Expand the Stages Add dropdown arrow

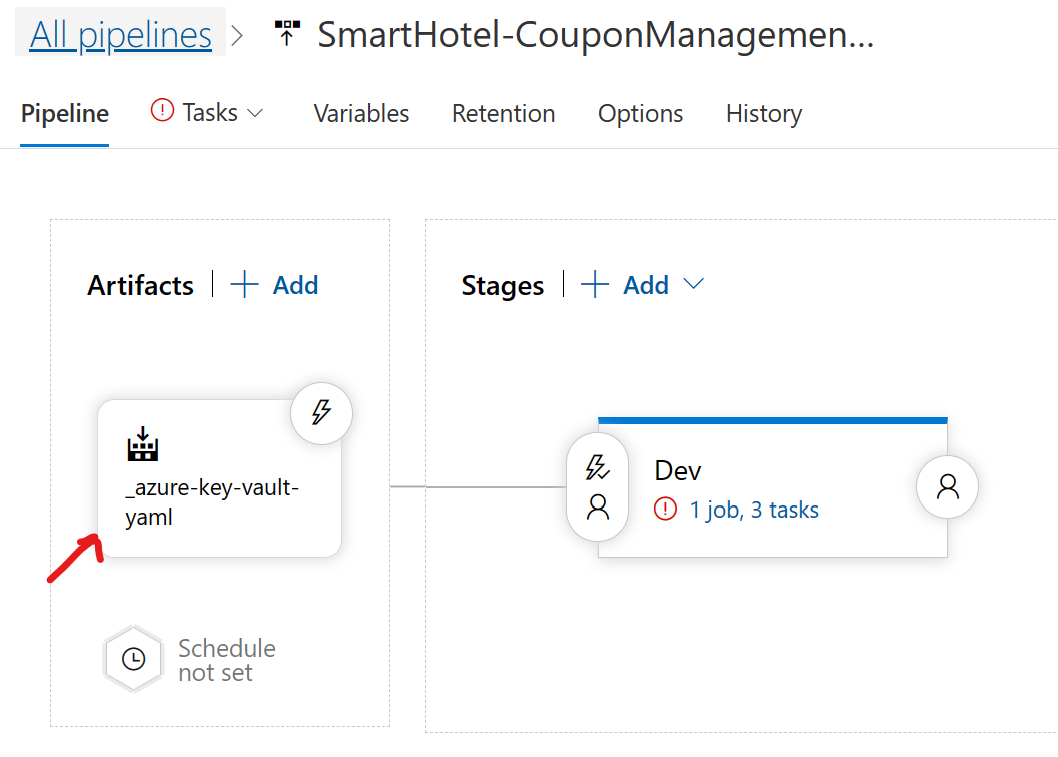click(x=693, y=285)
